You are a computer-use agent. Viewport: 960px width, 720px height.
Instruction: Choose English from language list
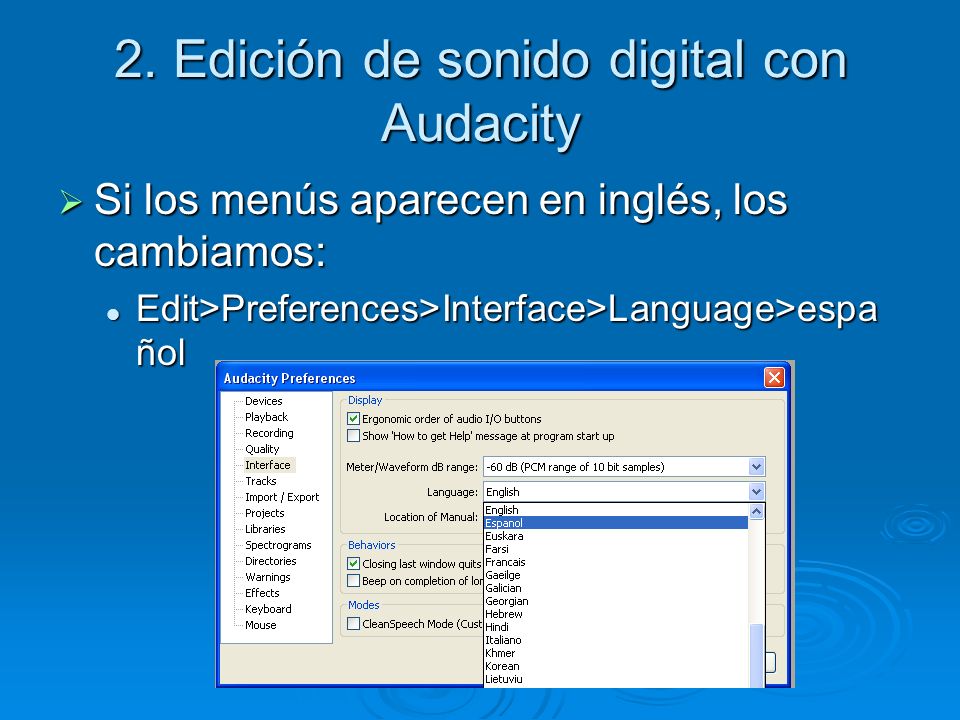click(x=616, y=510)
